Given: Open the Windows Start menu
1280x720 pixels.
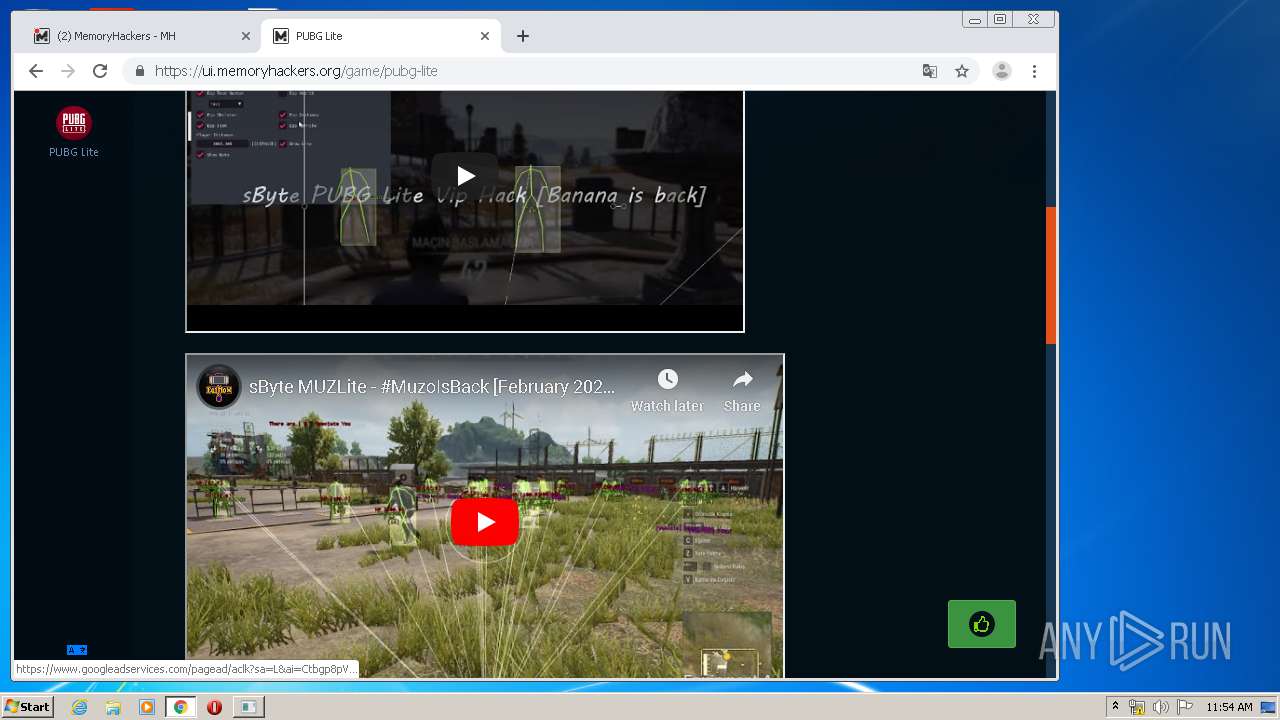Looking at the screenshot, I should coord(28,707).
